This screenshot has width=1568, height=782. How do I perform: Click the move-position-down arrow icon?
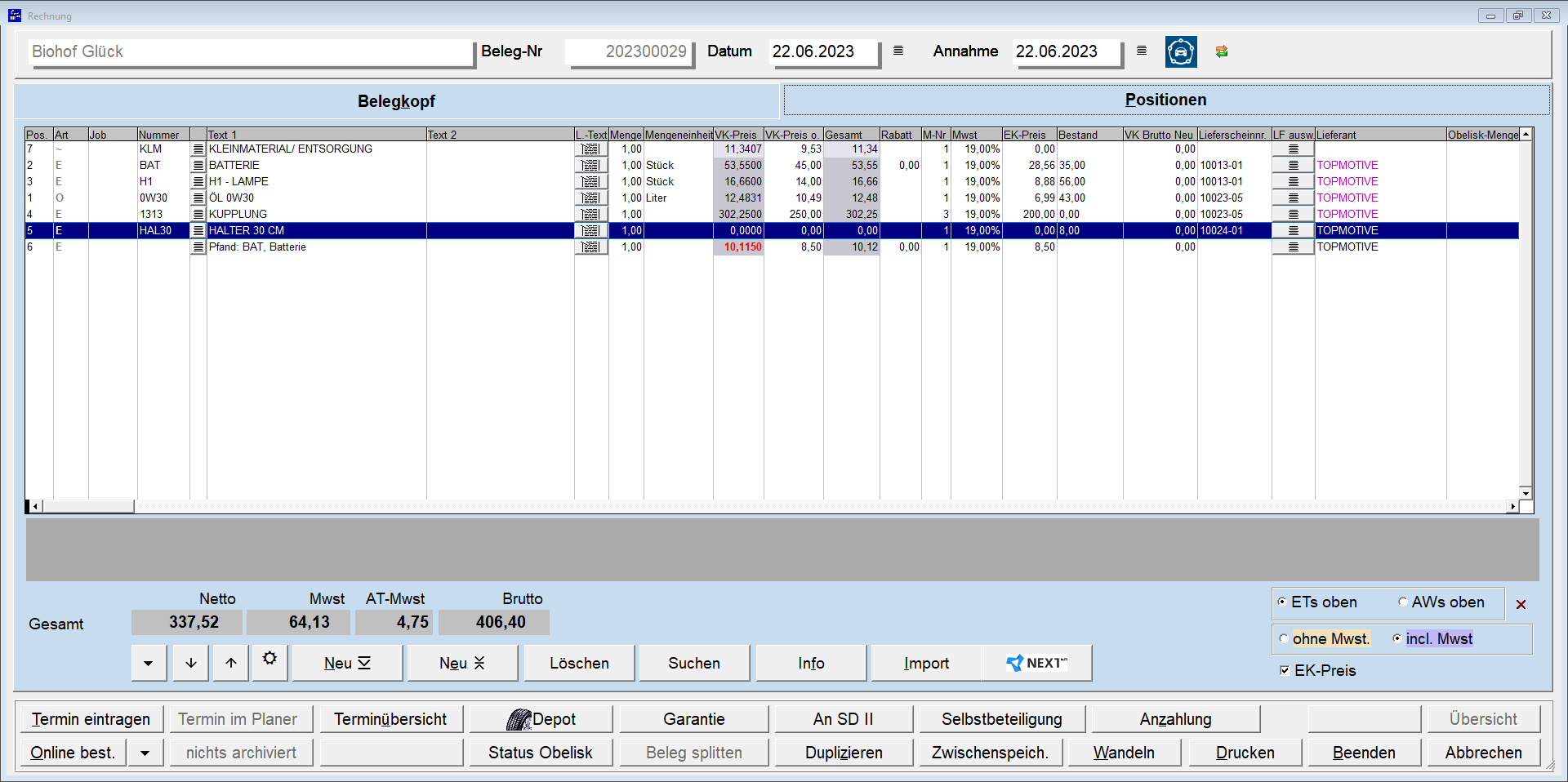189,662
